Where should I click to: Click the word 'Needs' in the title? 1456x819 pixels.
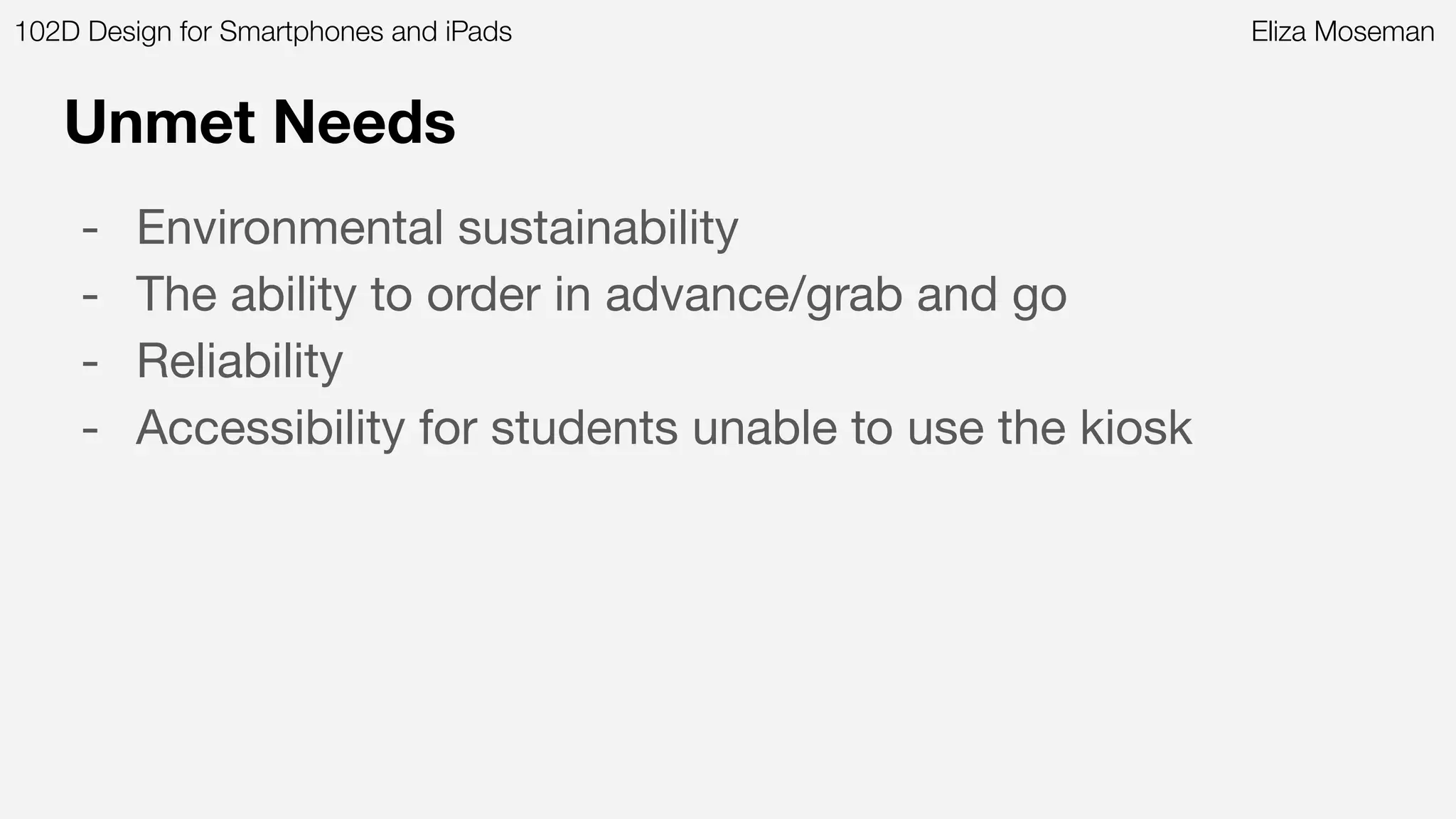(x=364, y=122)
